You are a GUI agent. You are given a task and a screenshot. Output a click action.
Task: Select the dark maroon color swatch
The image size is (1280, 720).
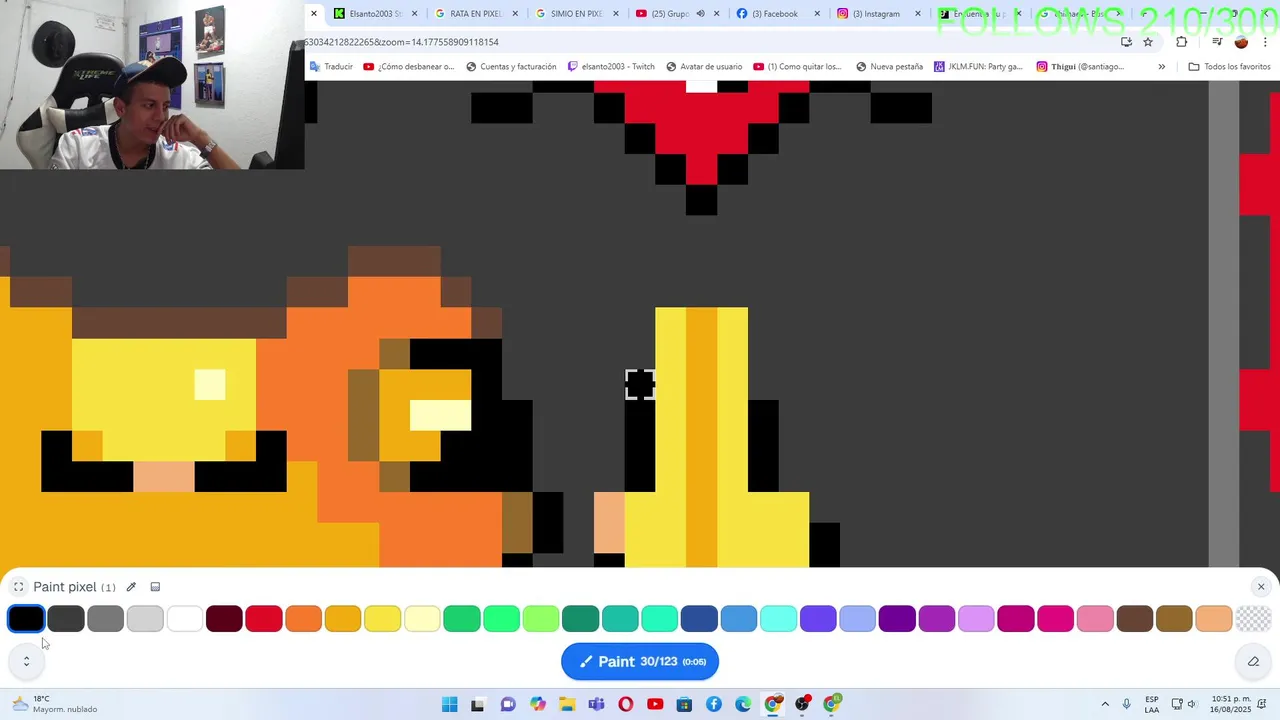click(224, 619)
